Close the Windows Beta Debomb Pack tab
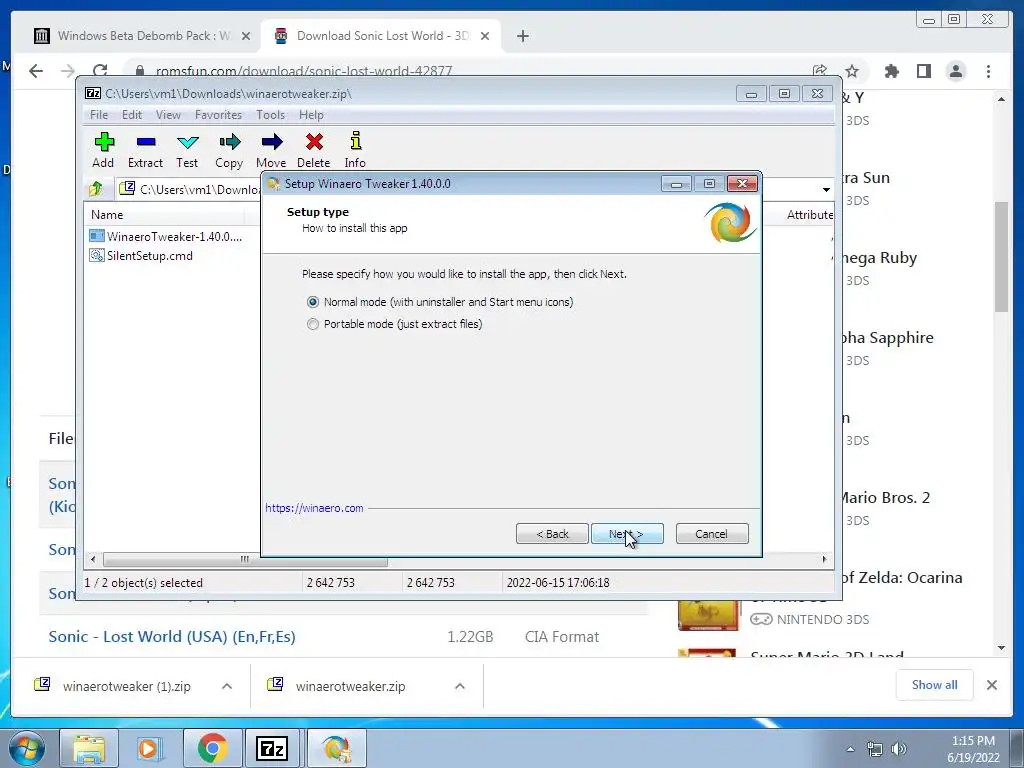 click(246, 36)
